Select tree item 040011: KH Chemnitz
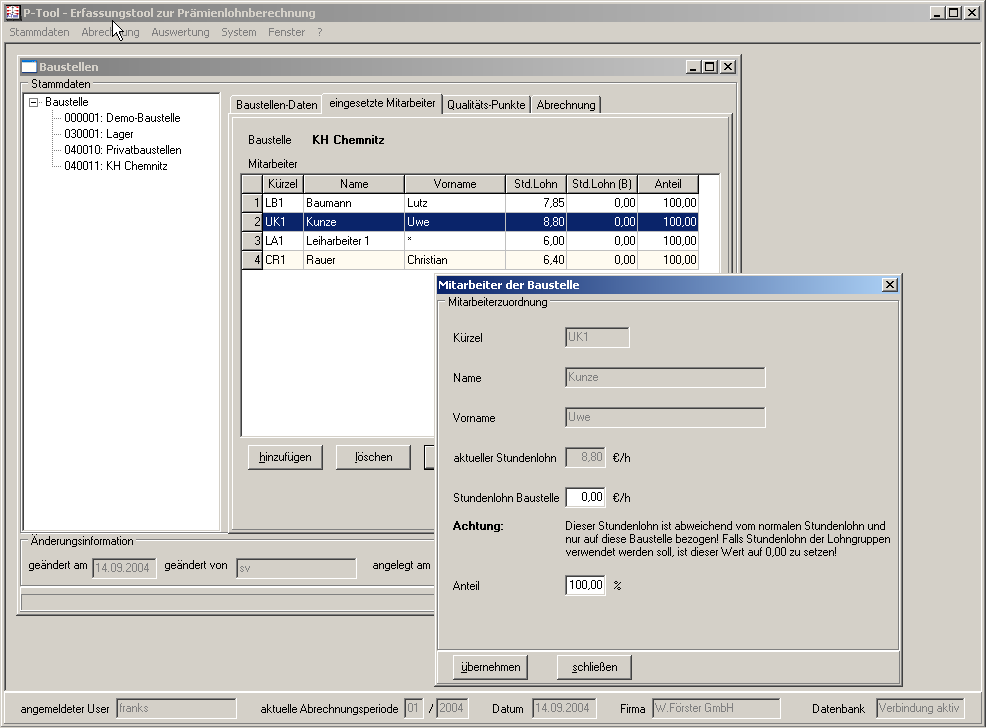The height and width of the screenshot is (728, 986). 116,166
